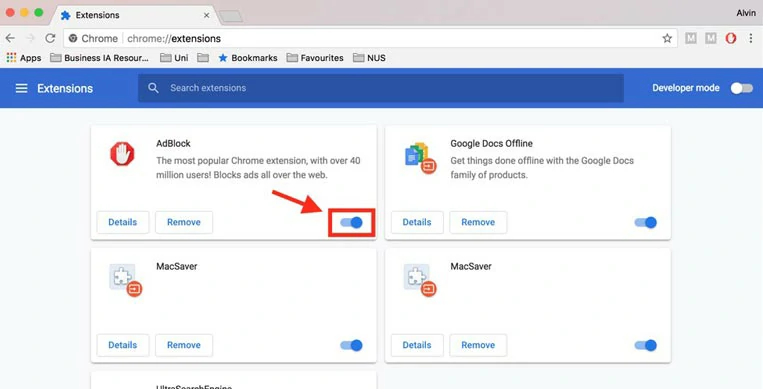Click the Google Docs Offline title text
763x389 pixels.
pos(491,144)
